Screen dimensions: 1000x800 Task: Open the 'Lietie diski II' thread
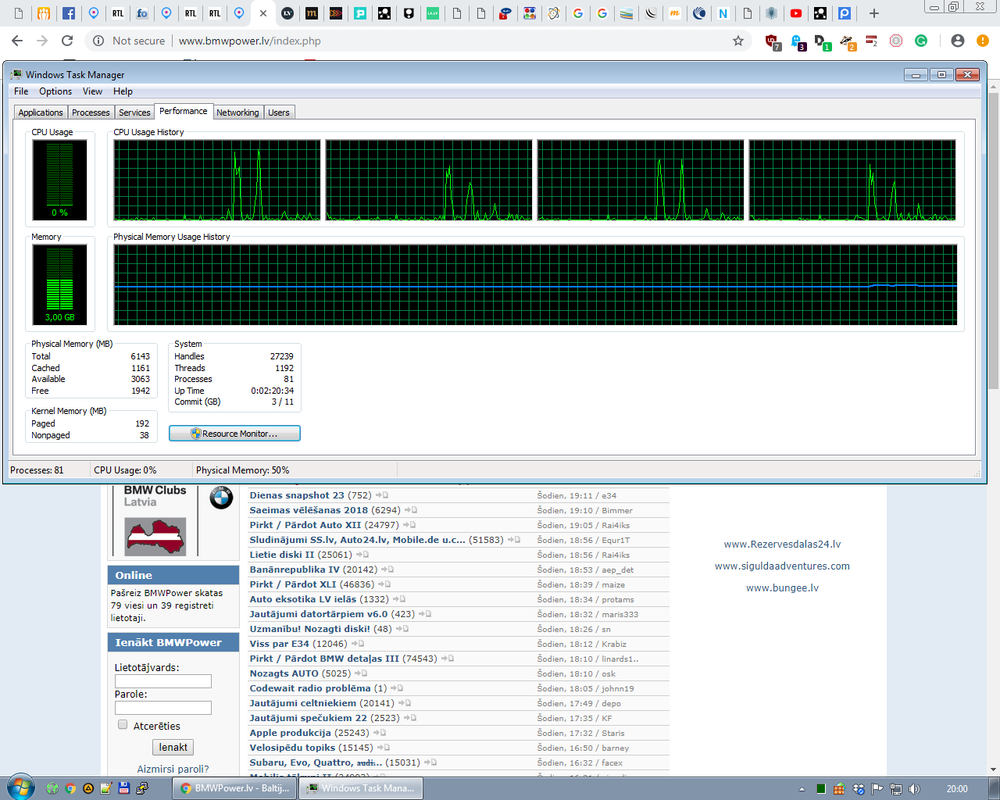point(281,554)
